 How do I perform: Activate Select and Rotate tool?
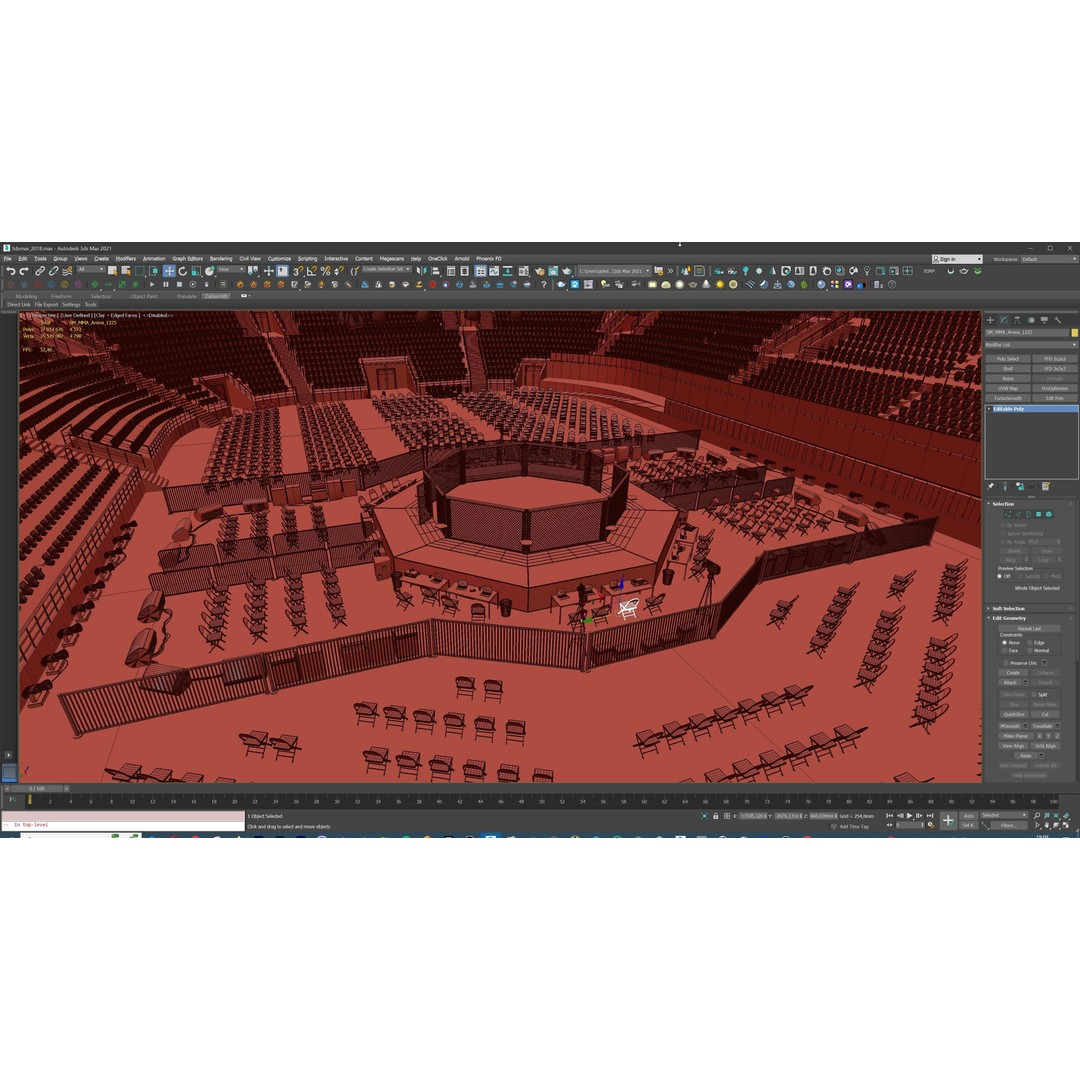183,271
